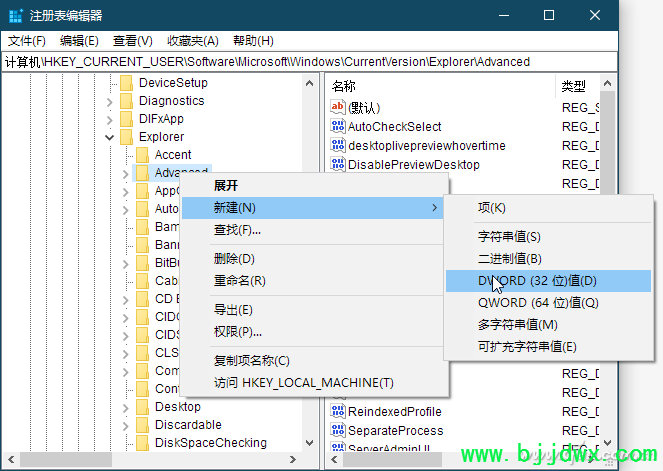Click the DWORD icon beside ReindexedProfile
Viewport: 663px width, 471px height.
338,411
